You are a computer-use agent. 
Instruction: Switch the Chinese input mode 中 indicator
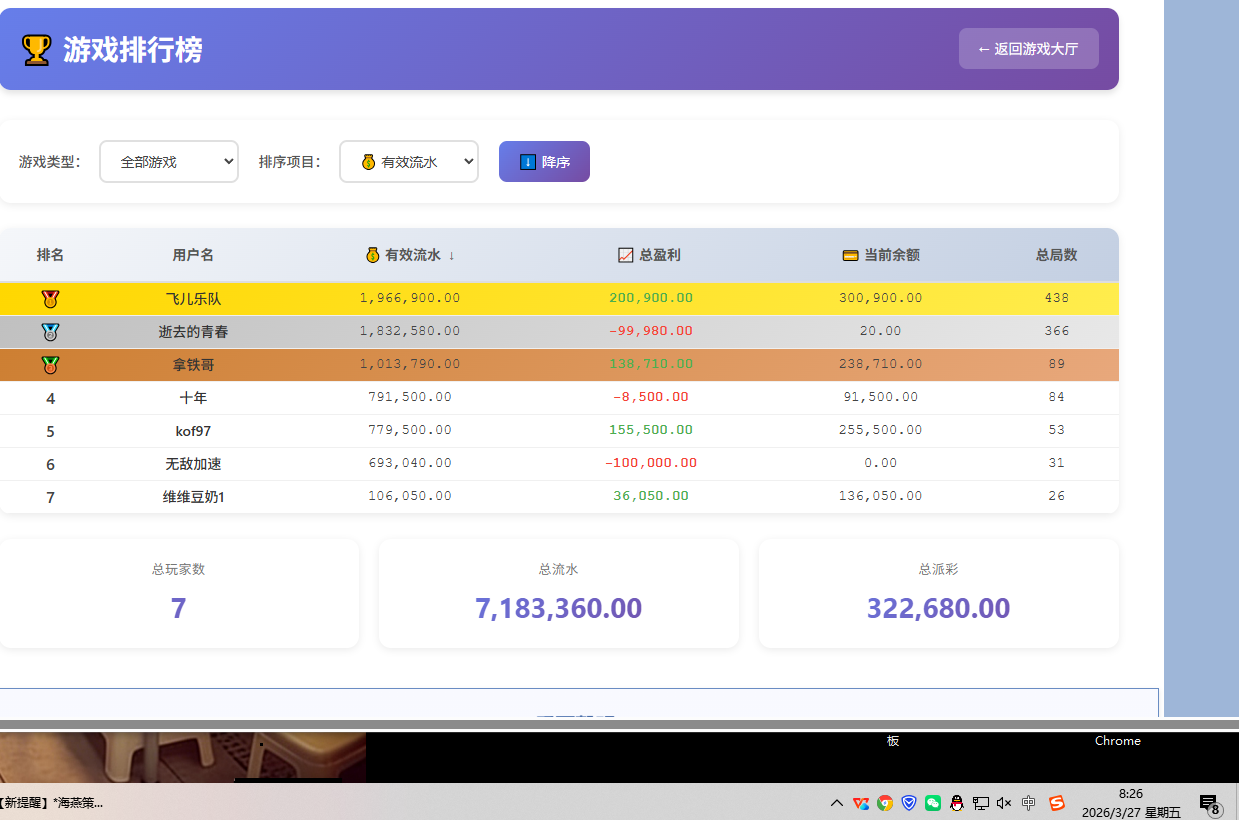tap(1029, 803)
